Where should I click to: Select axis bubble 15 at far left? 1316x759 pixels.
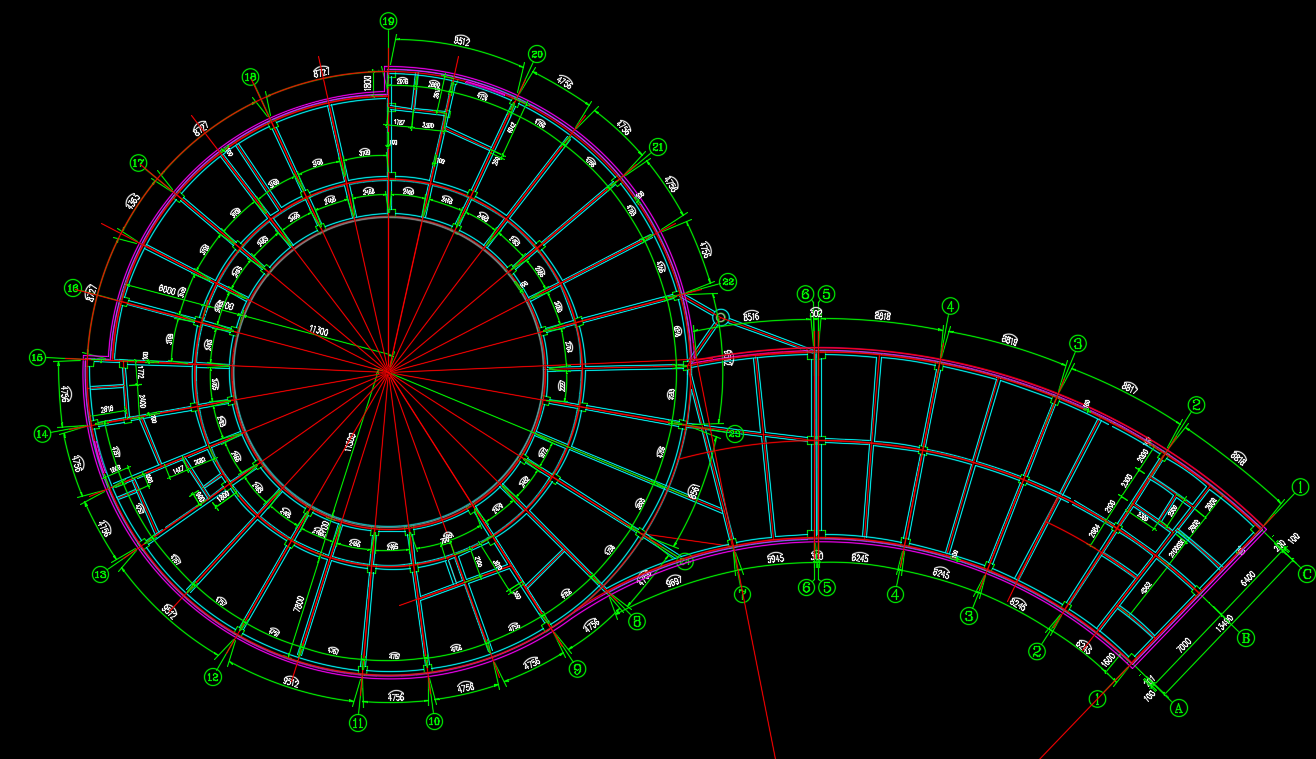point(37,357)
